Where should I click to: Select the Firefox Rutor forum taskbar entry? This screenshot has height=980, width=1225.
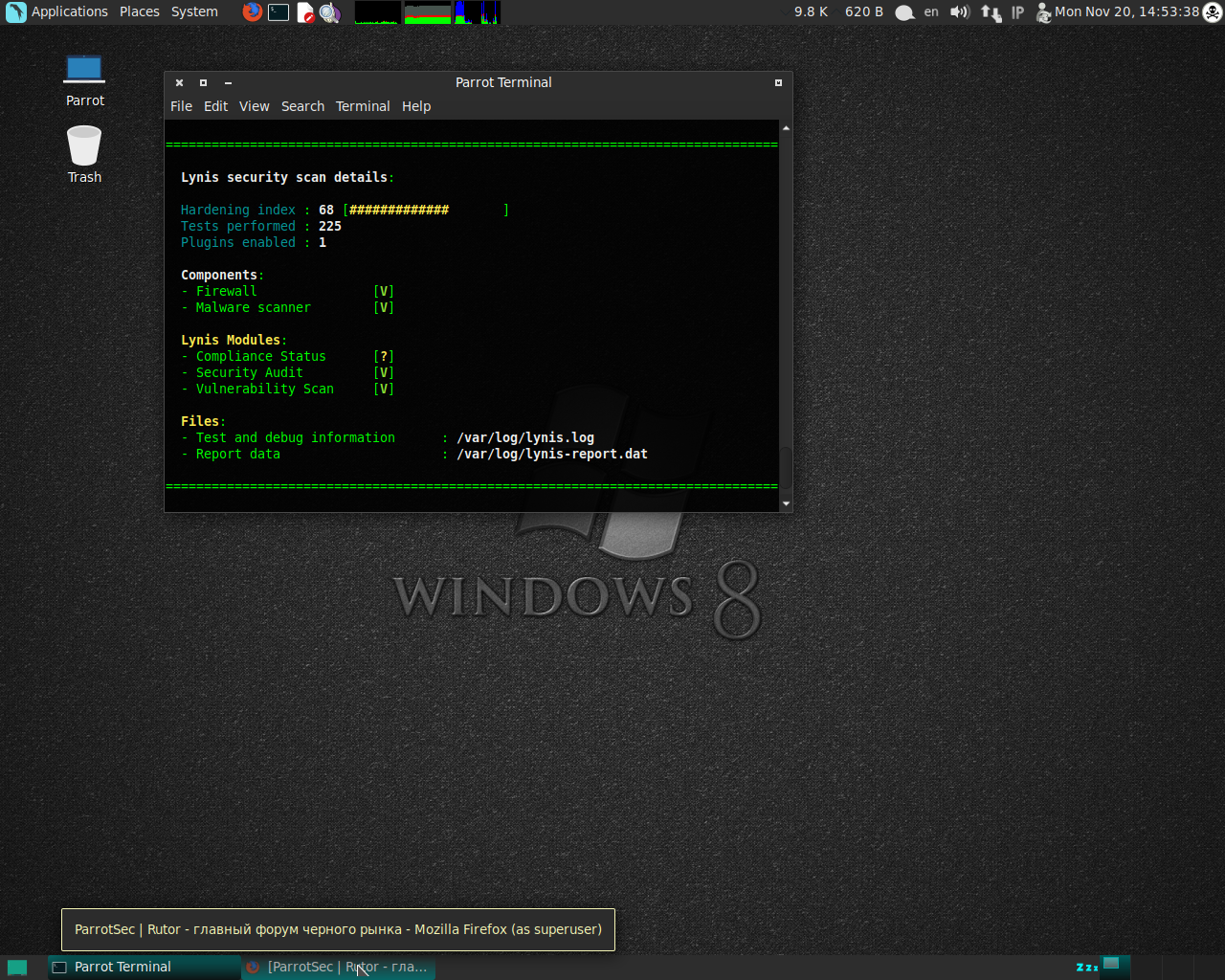(x=339, y=967)
